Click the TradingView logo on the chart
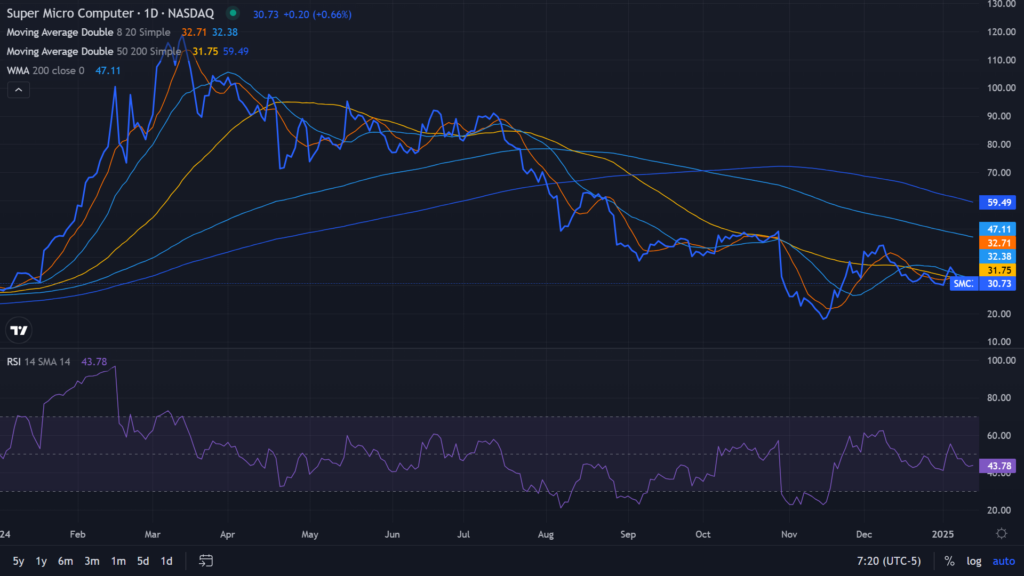1024x576 pixels. click(x=18, y=330)
